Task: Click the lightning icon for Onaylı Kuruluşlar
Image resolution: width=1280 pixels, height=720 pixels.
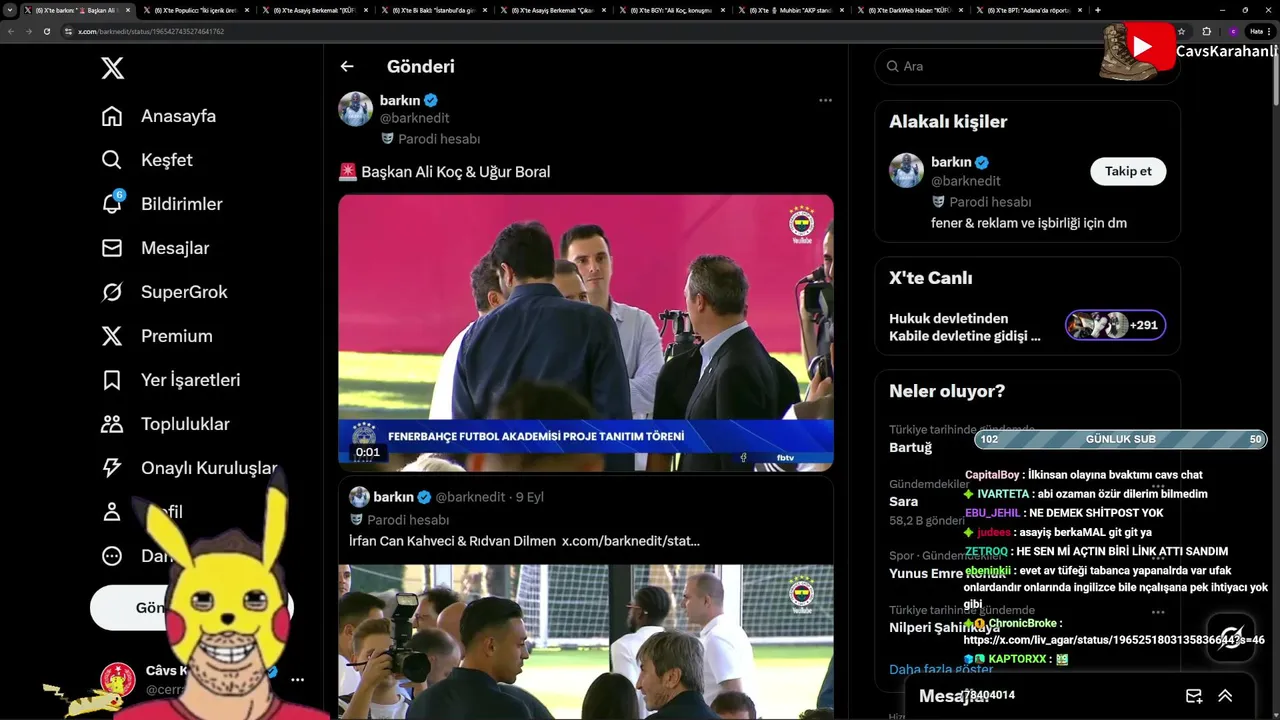Action: click(112, 468)
